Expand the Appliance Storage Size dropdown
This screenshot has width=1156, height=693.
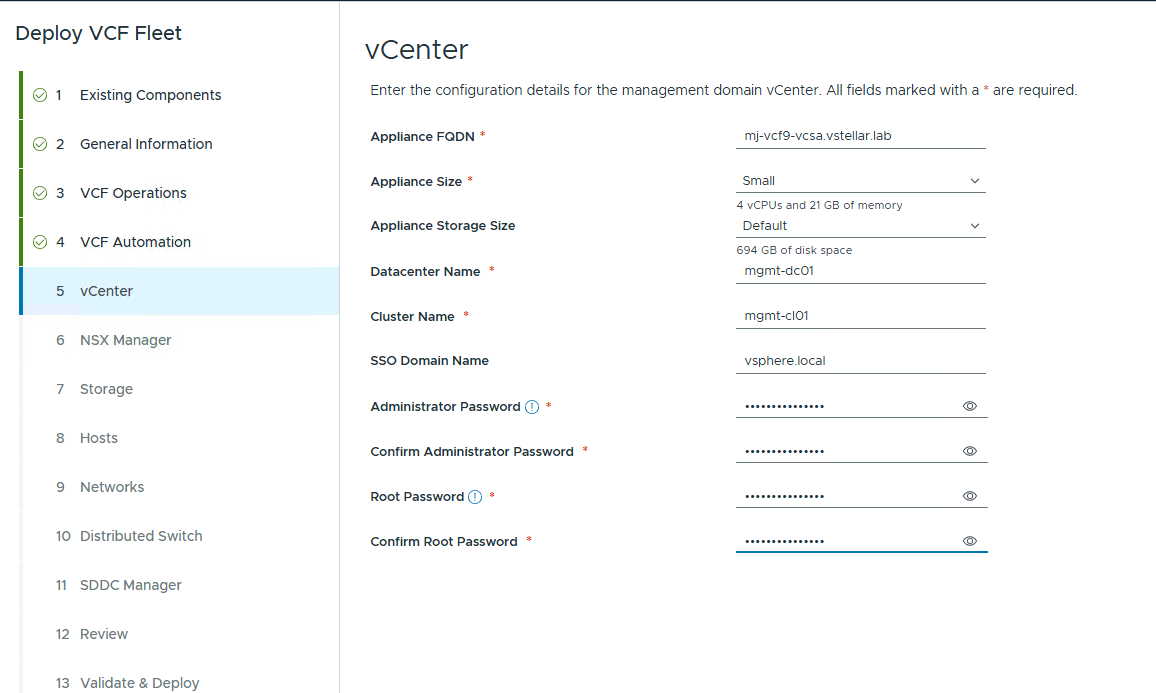pyautogui.click(x=860, y=226)
